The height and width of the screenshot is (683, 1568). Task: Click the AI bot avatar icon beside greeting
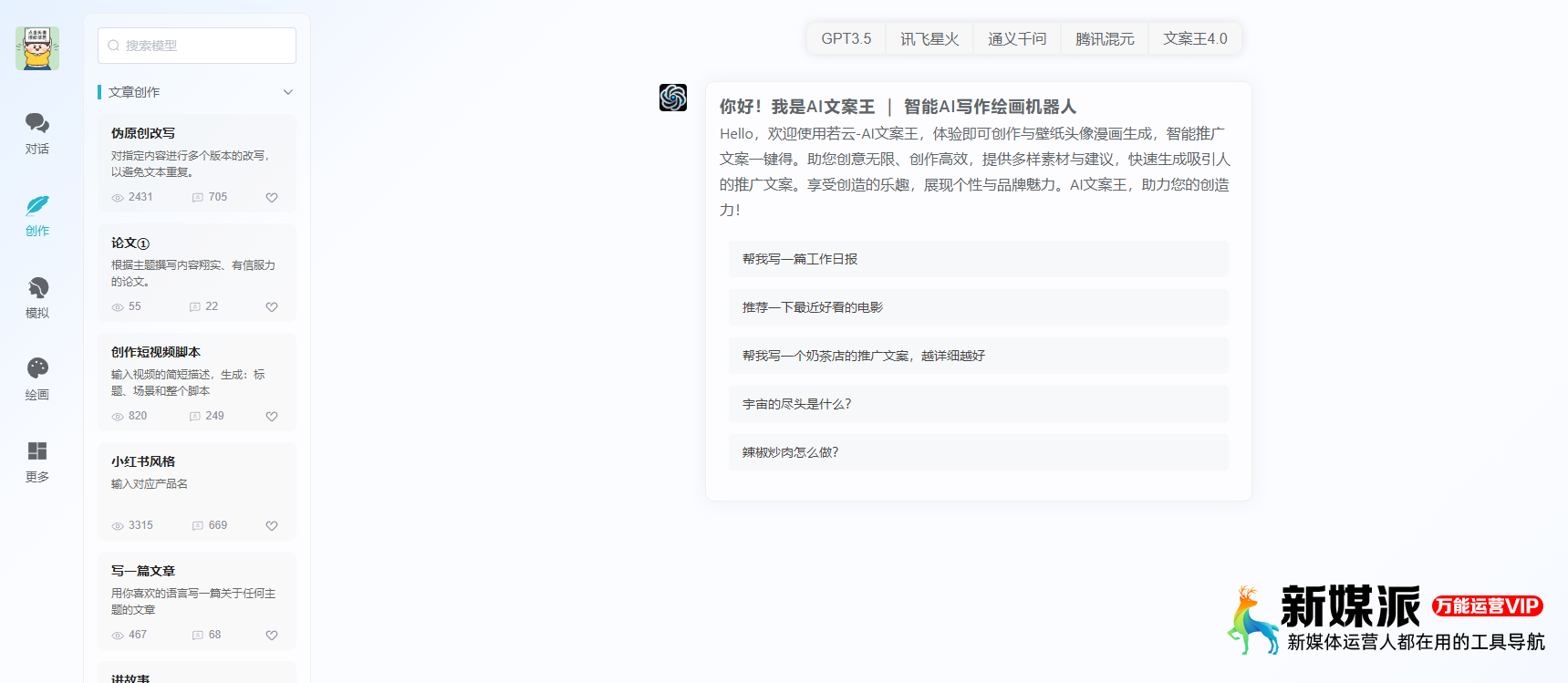click(x=673, y=98)
